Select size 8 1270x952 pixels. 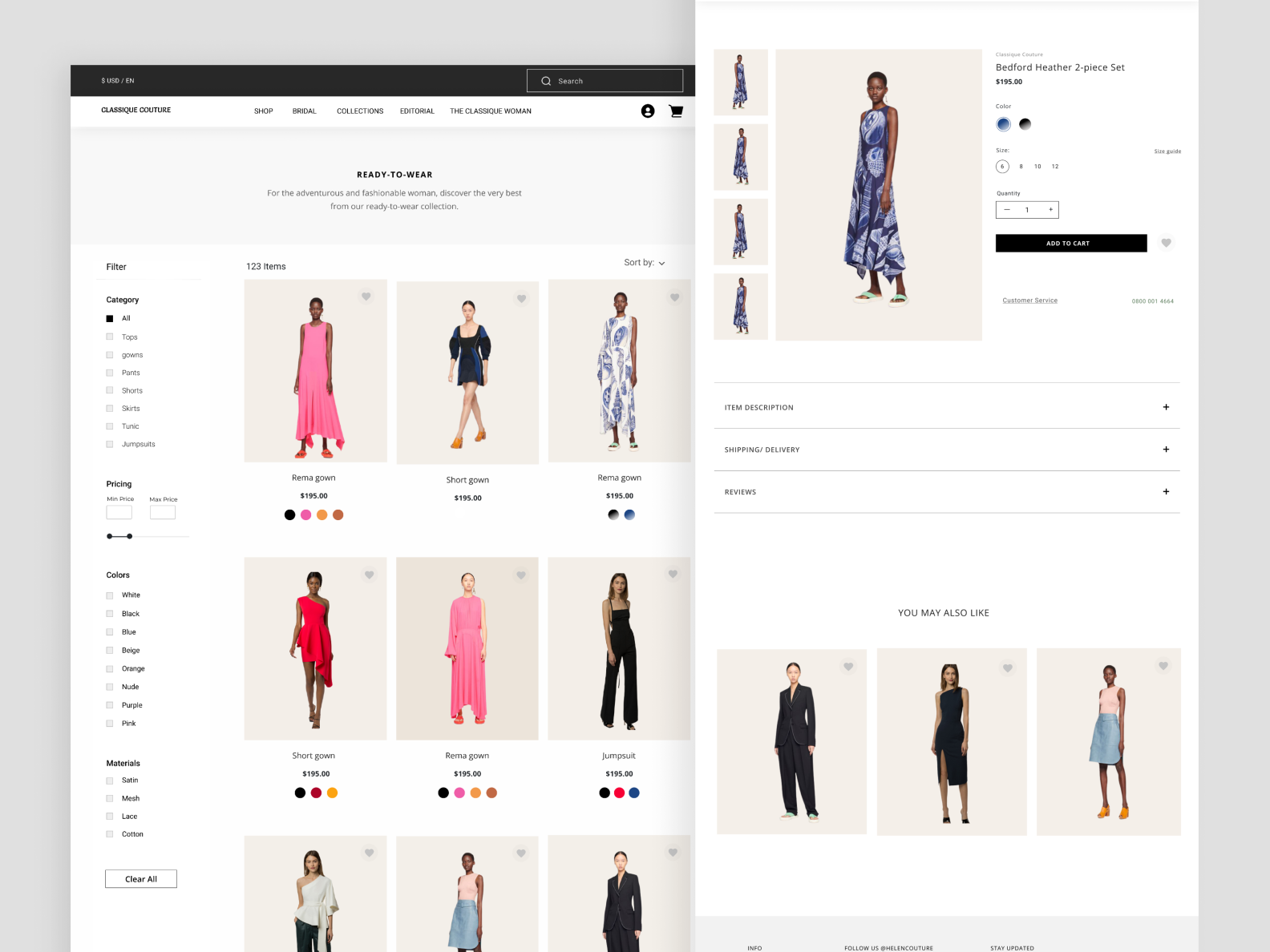pyautogui.click(x=1021, y=167)
